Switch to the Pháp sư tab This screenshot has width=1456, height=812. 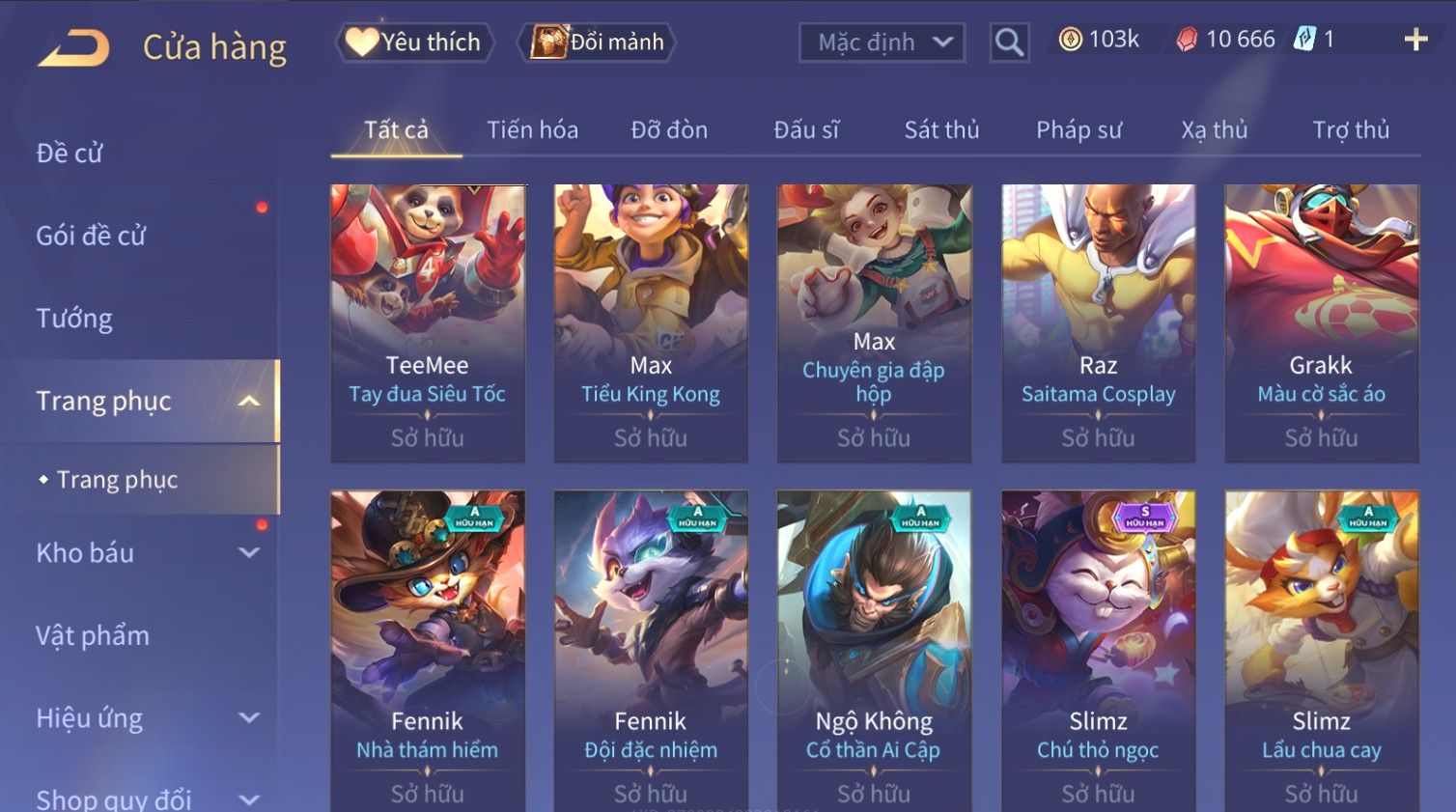(x=1078, y=130)
